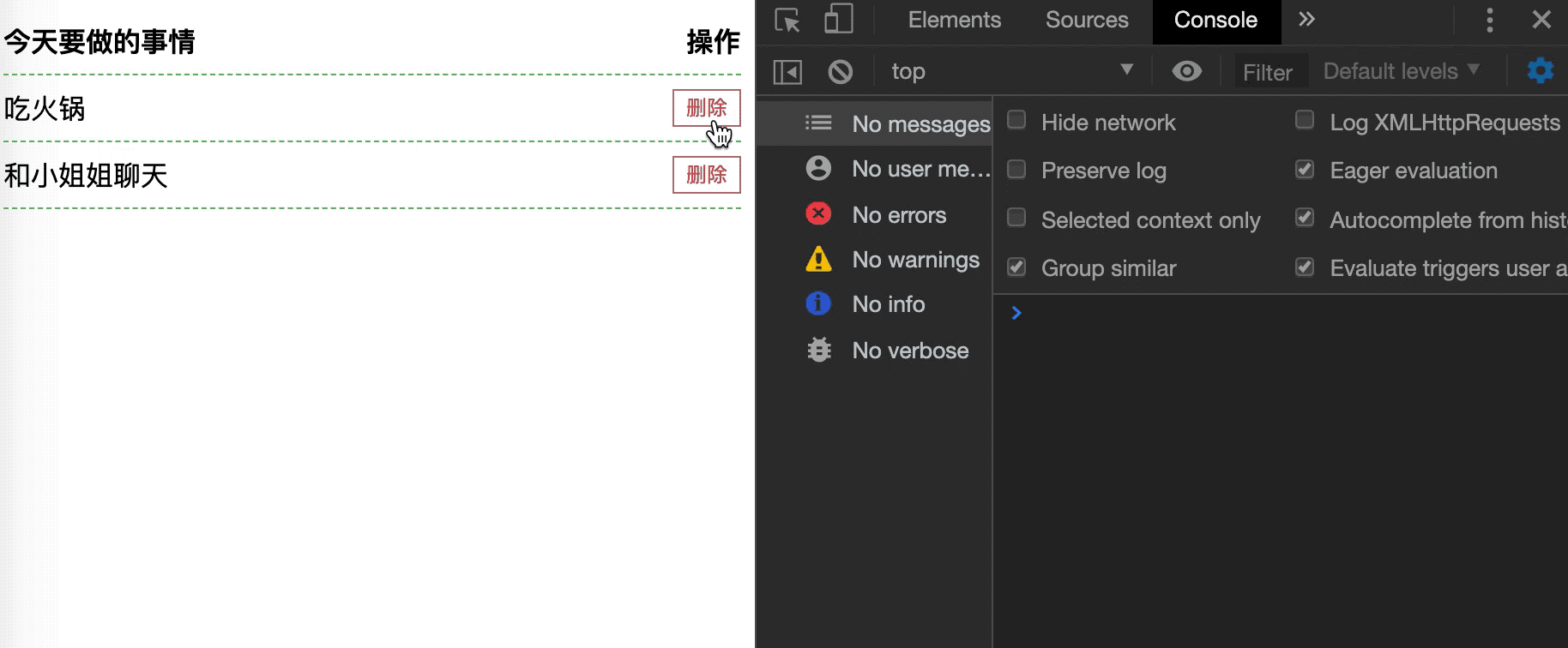
Task: Activate the inspect element picker icon
Action: click(x=787, y=20)
